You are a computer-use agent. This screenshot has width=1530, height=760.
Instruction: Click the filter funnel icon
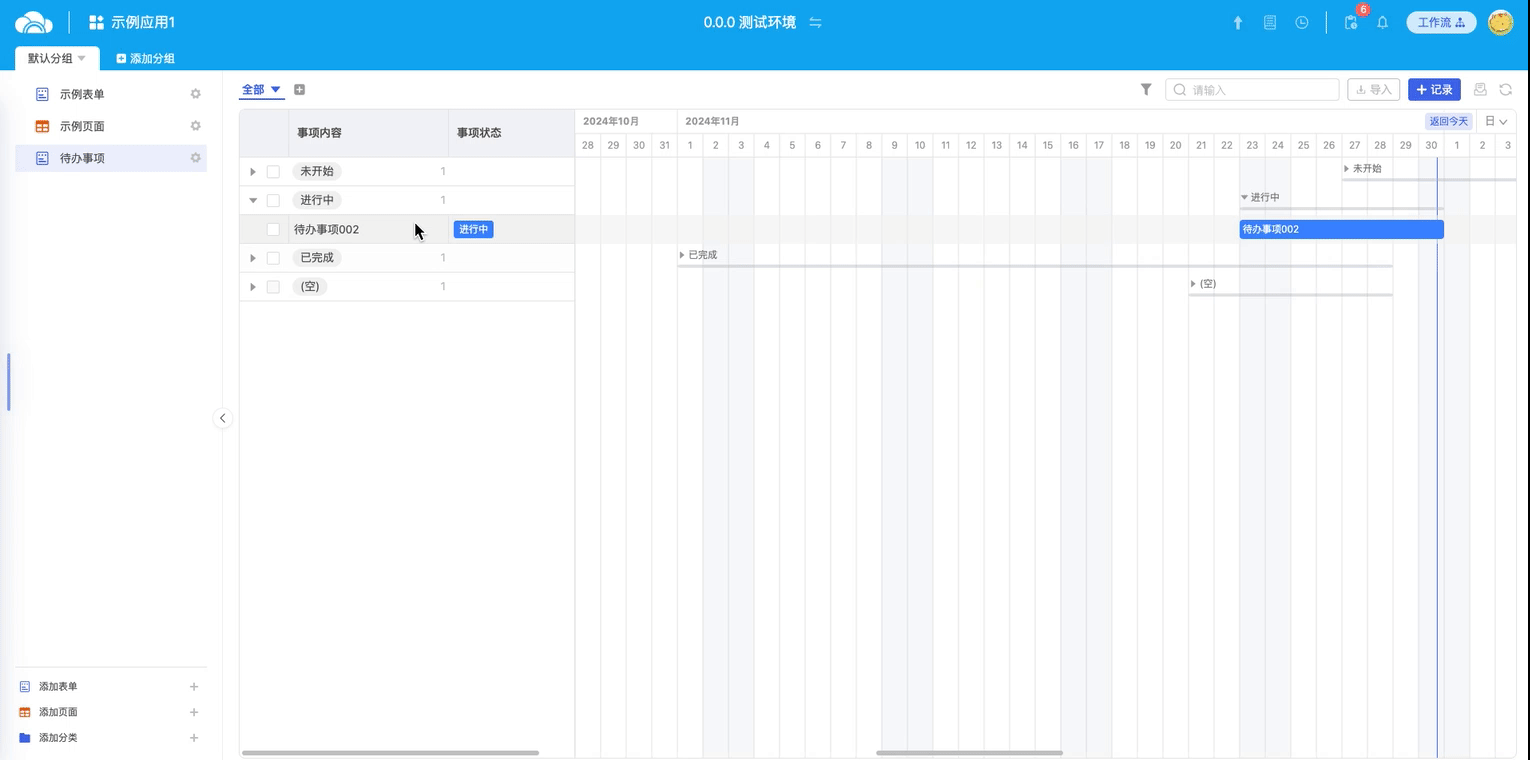pos(1146,90)
